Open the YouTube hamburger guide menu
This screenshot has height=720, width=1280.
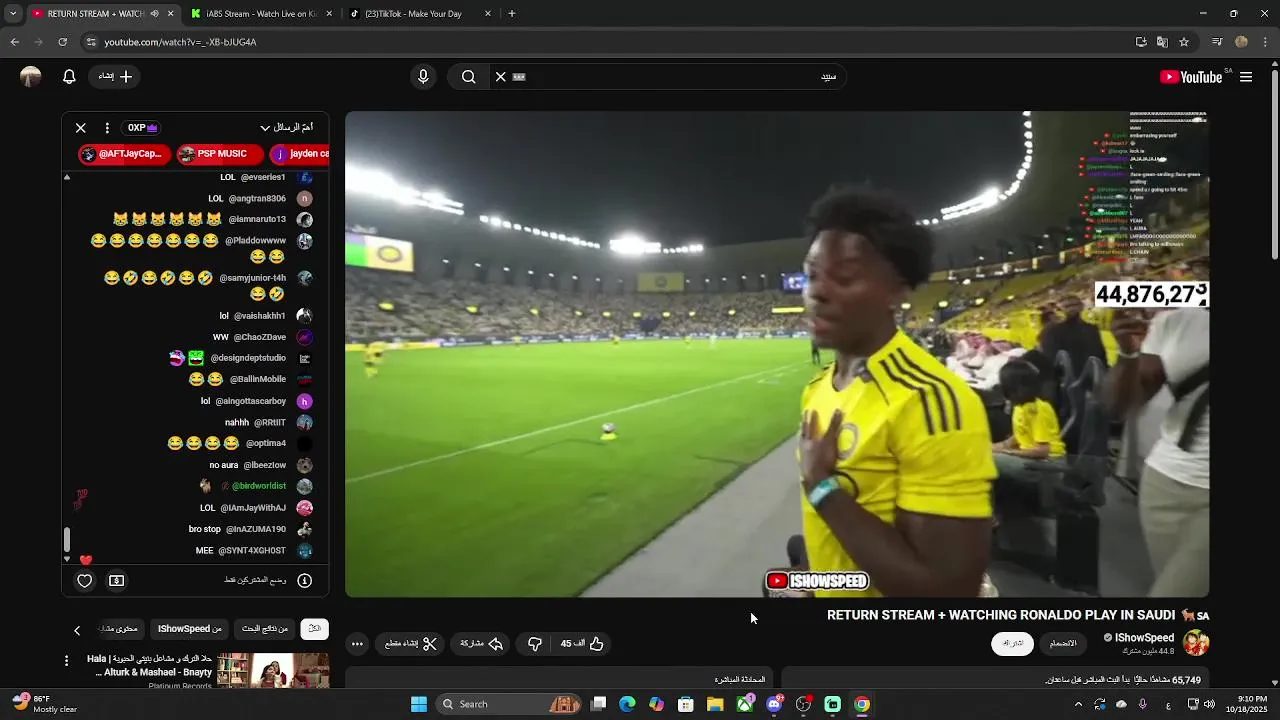1246,77
